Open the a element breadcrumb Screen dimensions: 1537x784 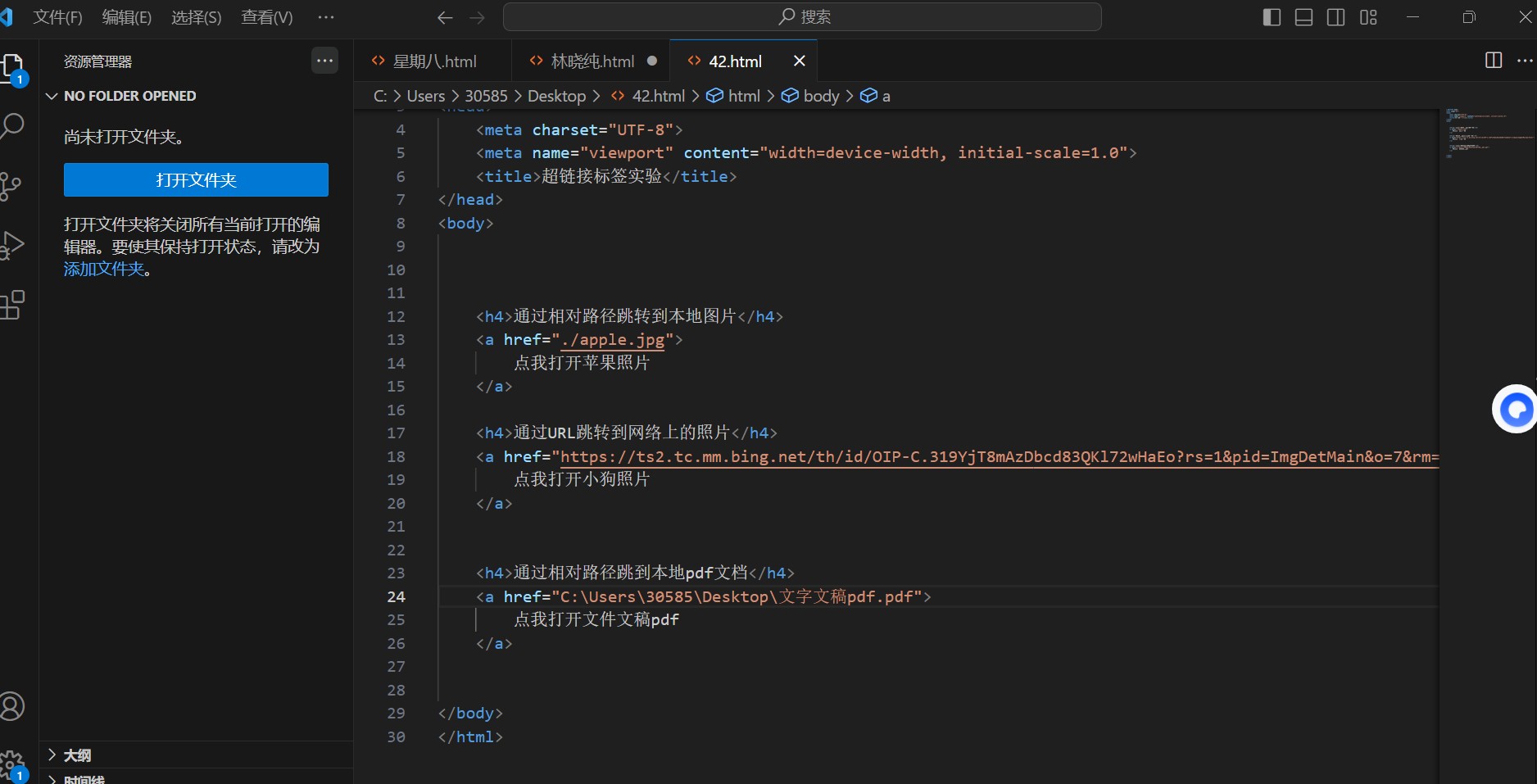tap(875, 96)
